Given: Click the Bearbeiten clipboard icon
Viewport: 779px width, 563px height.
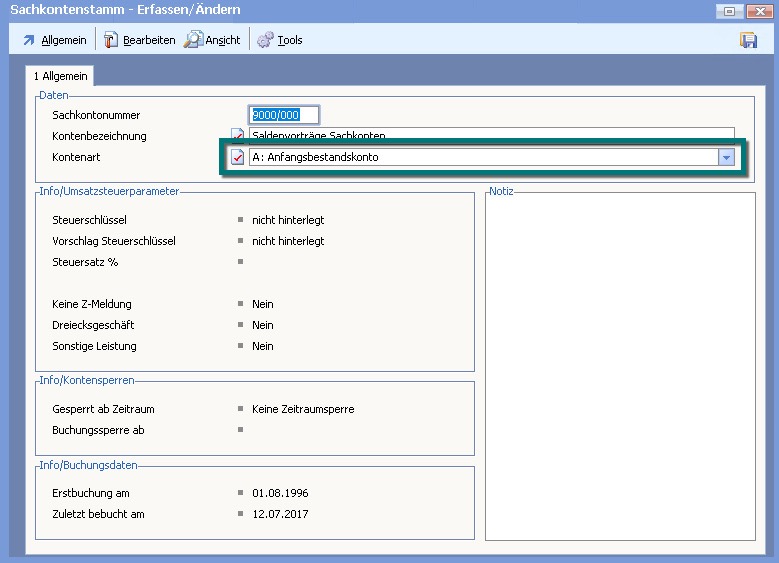Looking at the screenshot, I should coord(111,40).
